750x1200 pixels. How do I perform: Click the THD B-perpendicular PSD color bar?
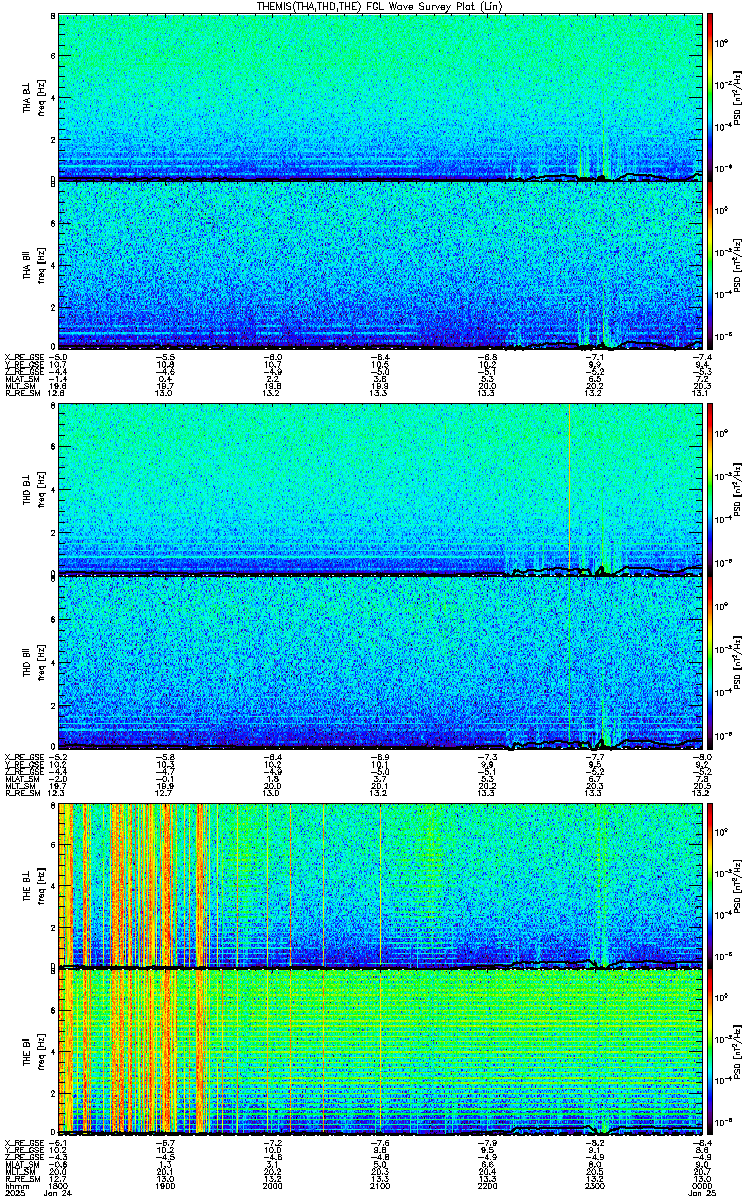710,490
